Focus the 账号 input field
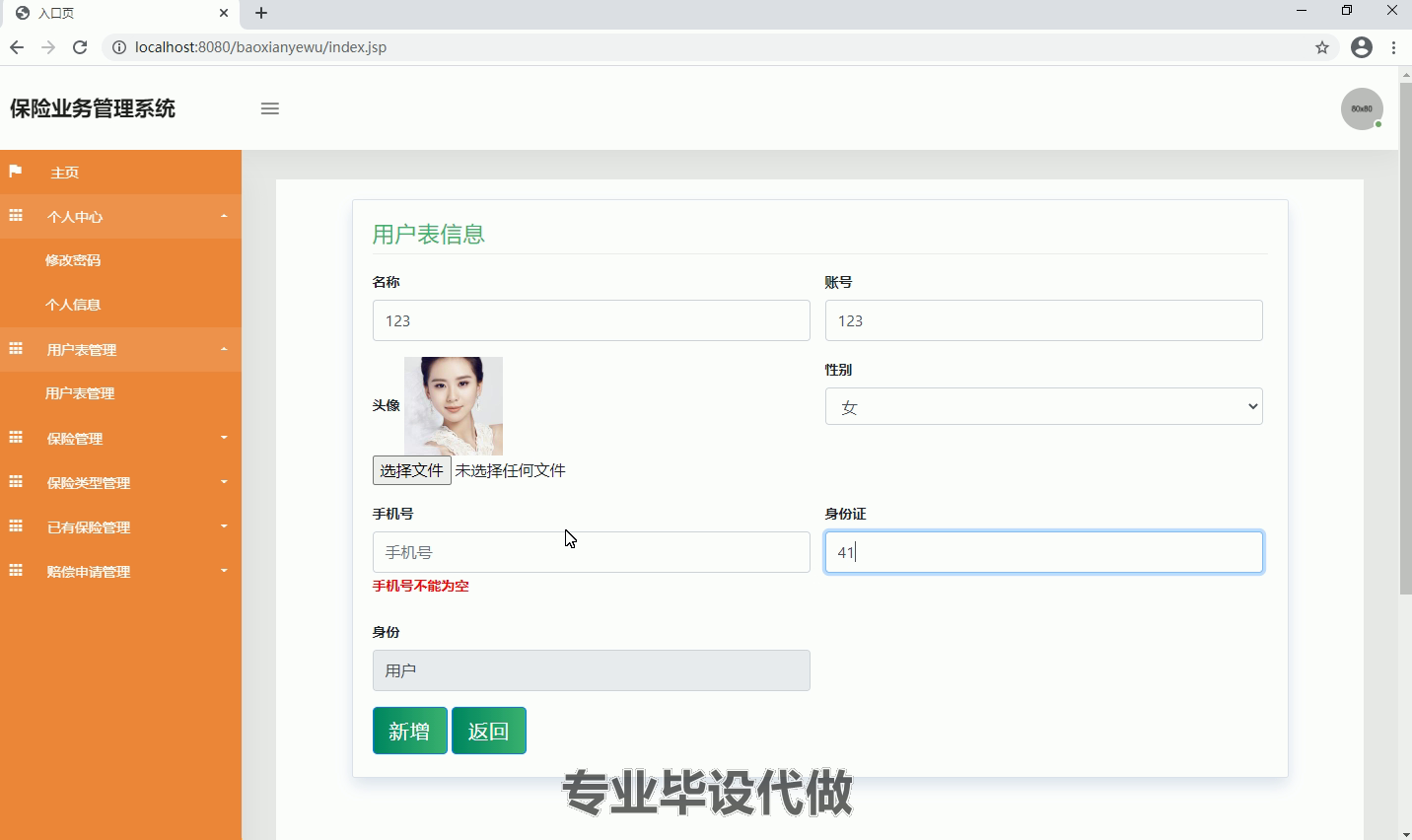Screen dimensions: 1412x840 [1043, 320]
